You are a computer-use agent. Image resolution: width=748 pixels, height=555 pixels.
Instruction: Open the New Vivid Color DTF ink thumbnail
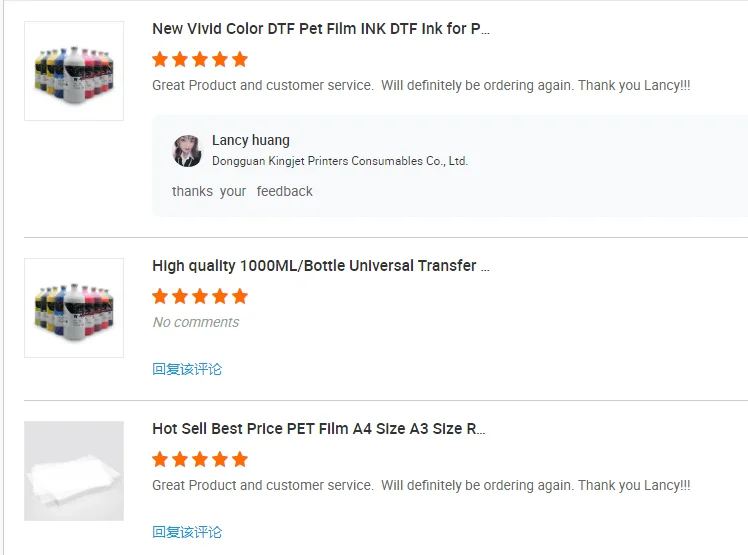74,71
